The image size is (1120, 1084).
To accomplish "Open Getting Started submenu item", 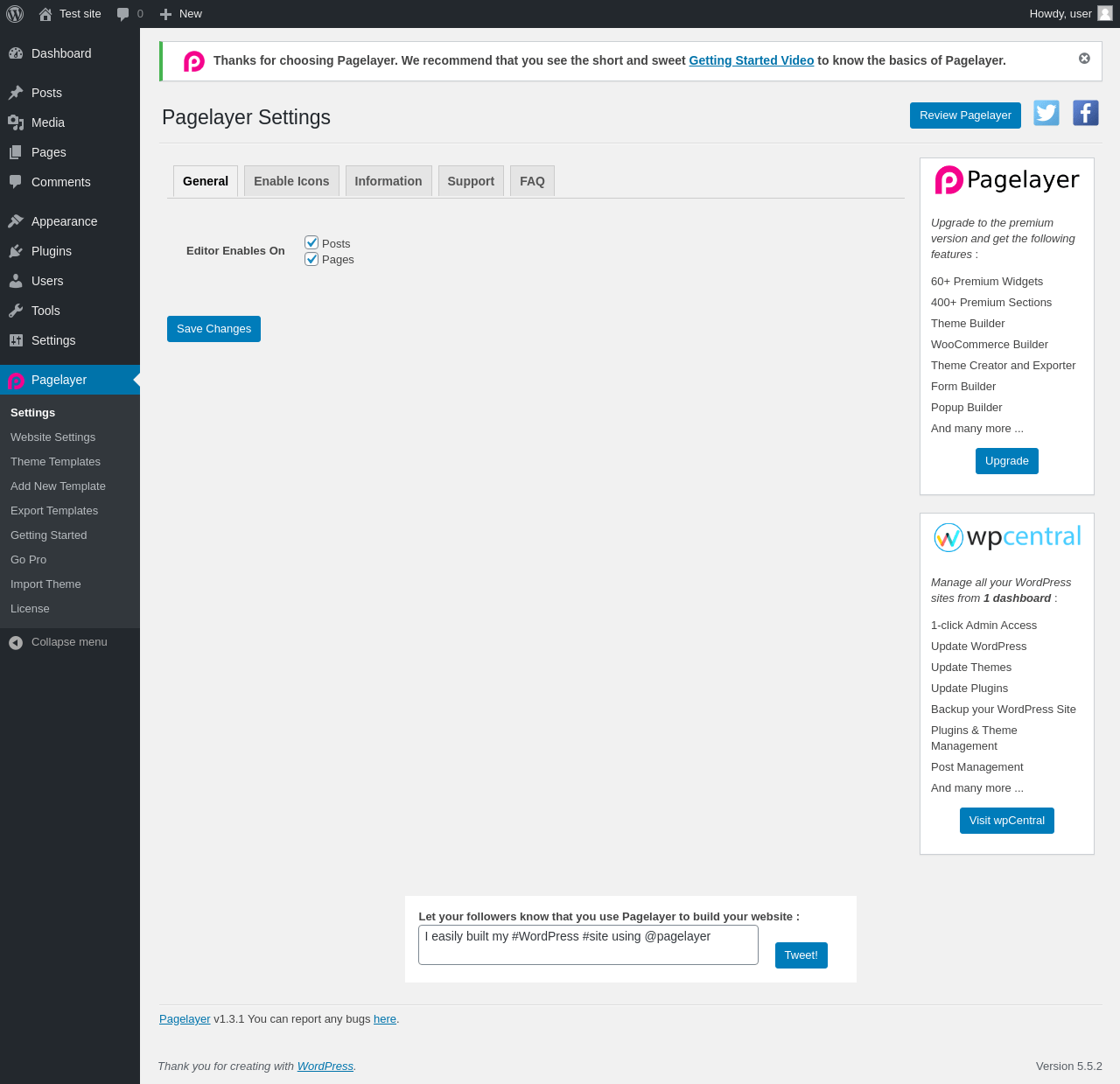I will pyautogui.click(x=49, y=535).
